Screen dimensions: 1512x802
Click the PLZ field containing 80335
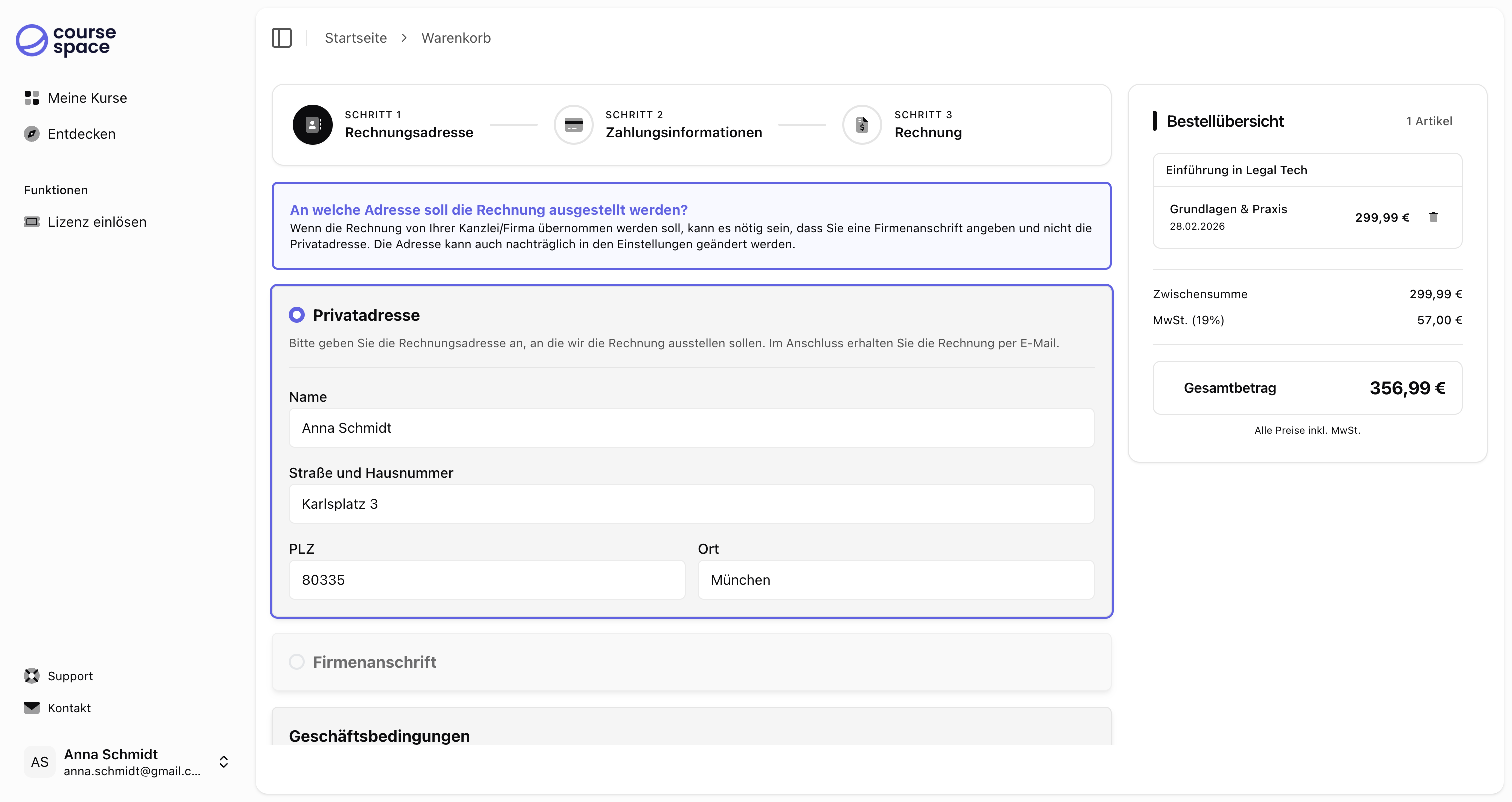point(486,580)
